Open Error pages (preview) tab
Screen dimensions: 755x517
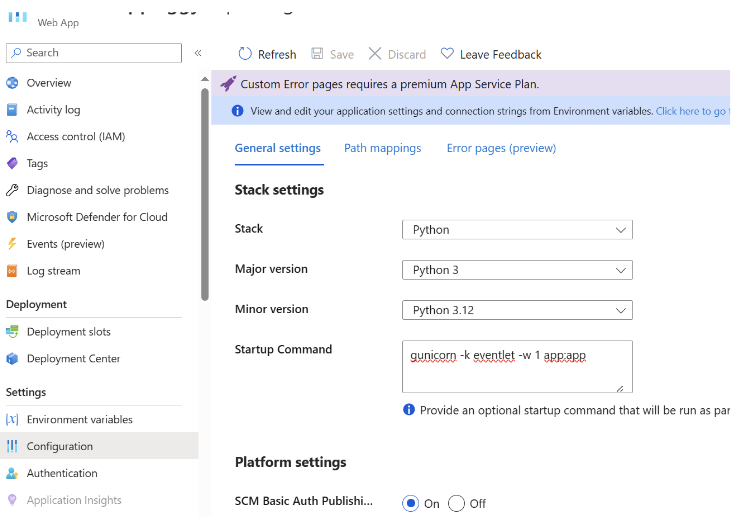coord(501,148)
